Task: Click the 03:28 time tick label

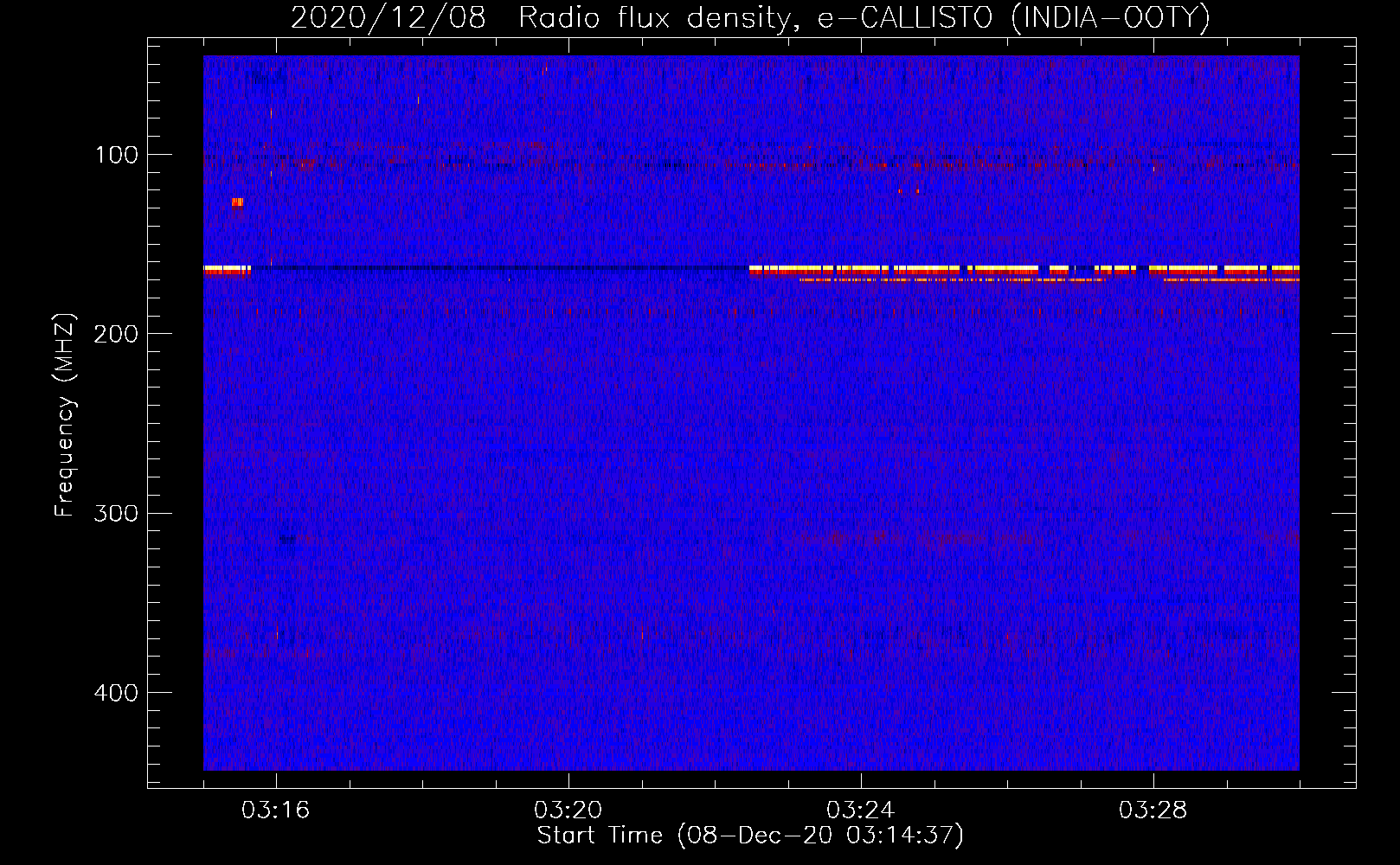Action: tap(1153, 811)
